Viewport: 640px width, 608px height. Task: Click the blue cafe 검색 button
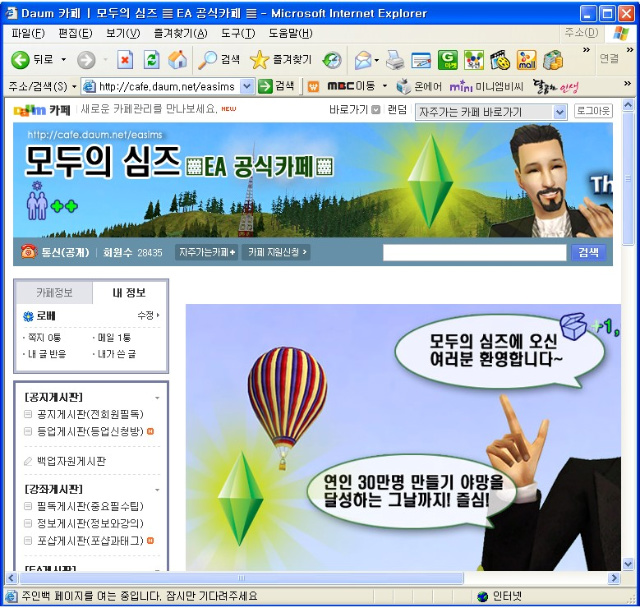tap(588, 252)
